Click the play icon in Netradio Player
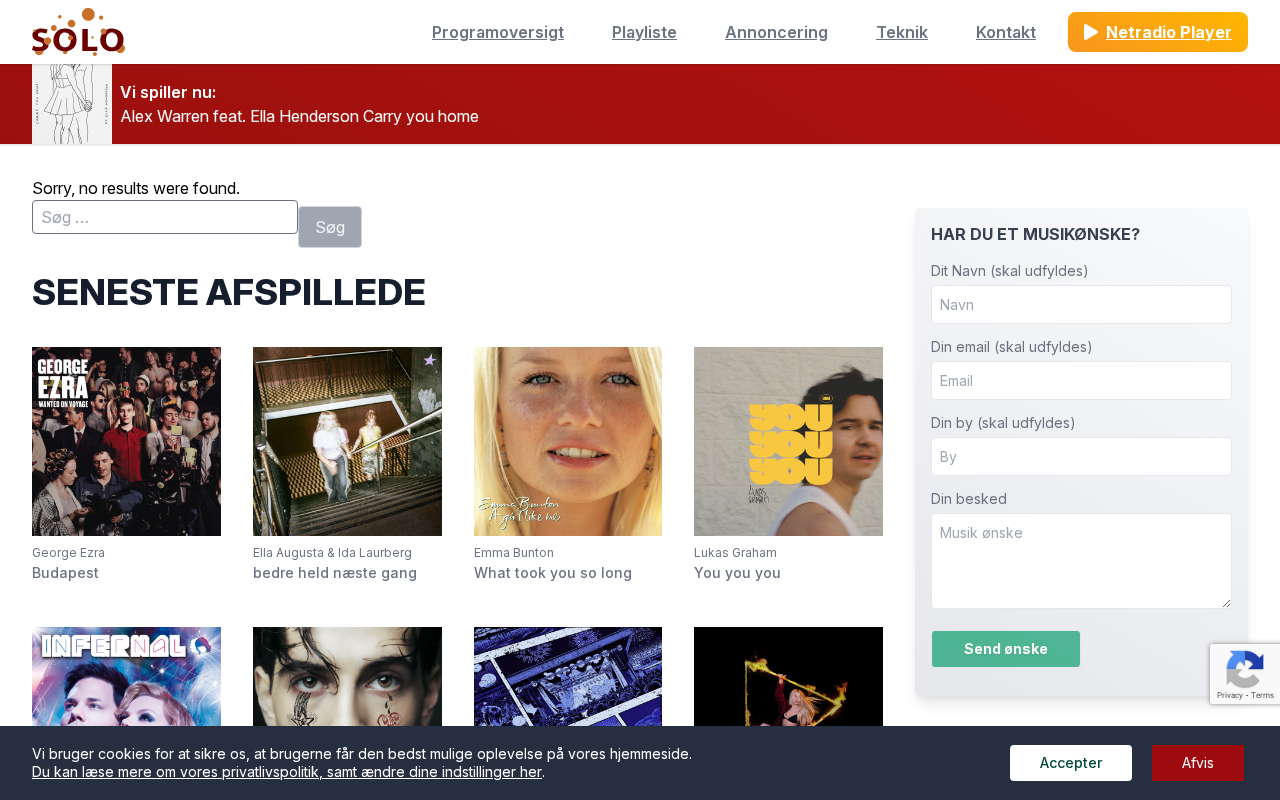Image resolution: width=1280 pixels, height=800 pixels. 1091,32
